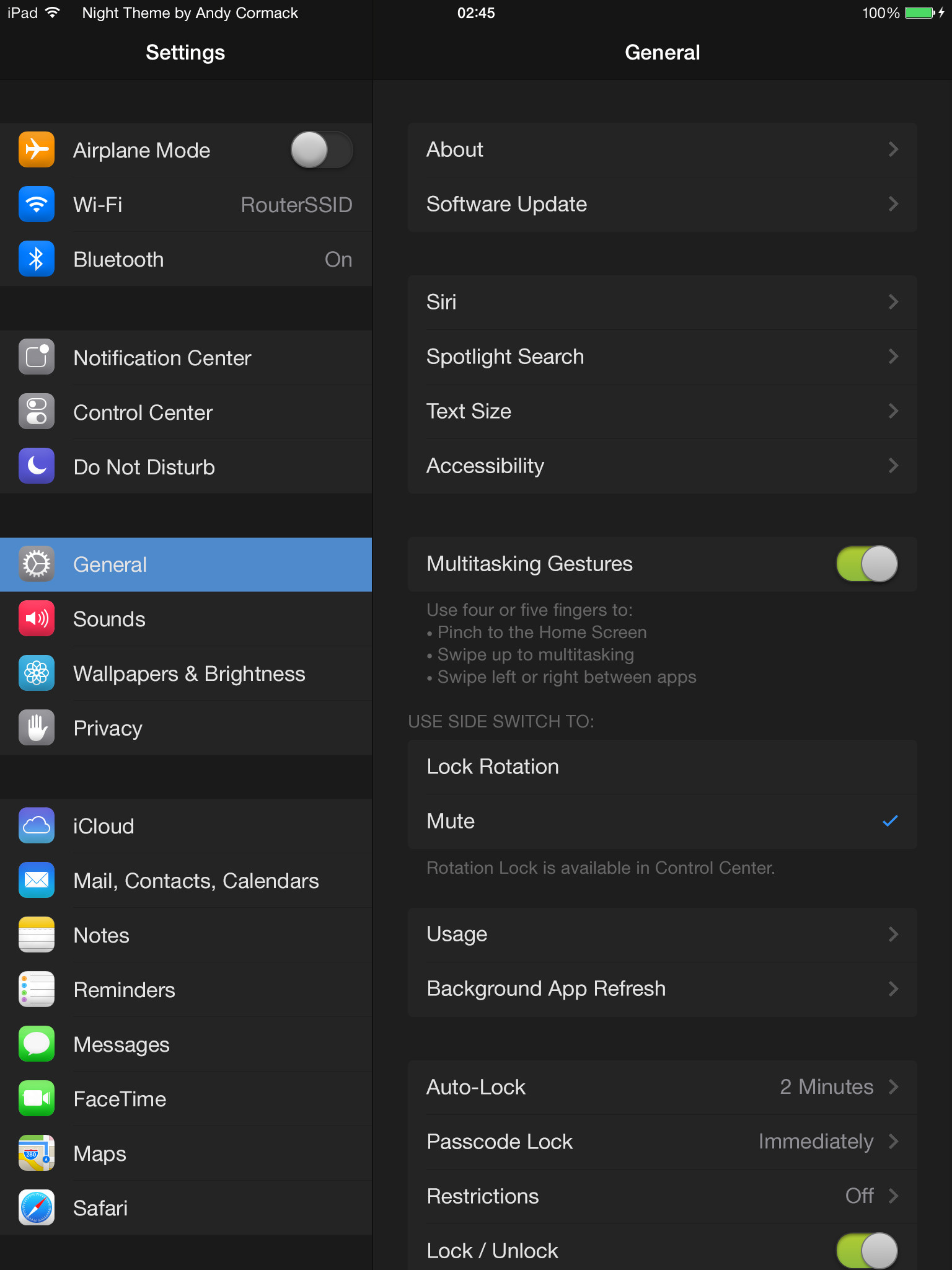The width and height of the screenshot is (952, 1270).
Task: Open the Bluetooth settings row
Action: coord(186,259)
